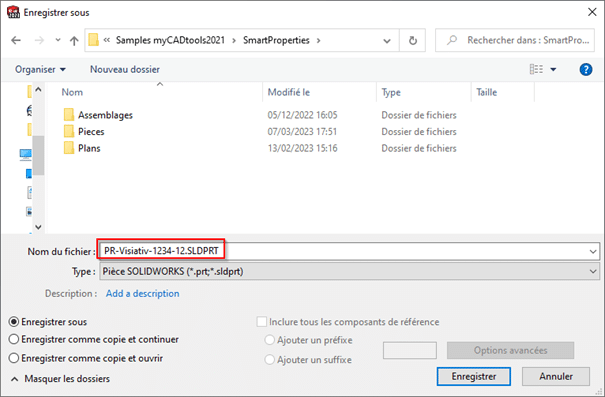The image size is (605, 397).
Task: Check Inclure tous les composants de référence
Action: 262,322
